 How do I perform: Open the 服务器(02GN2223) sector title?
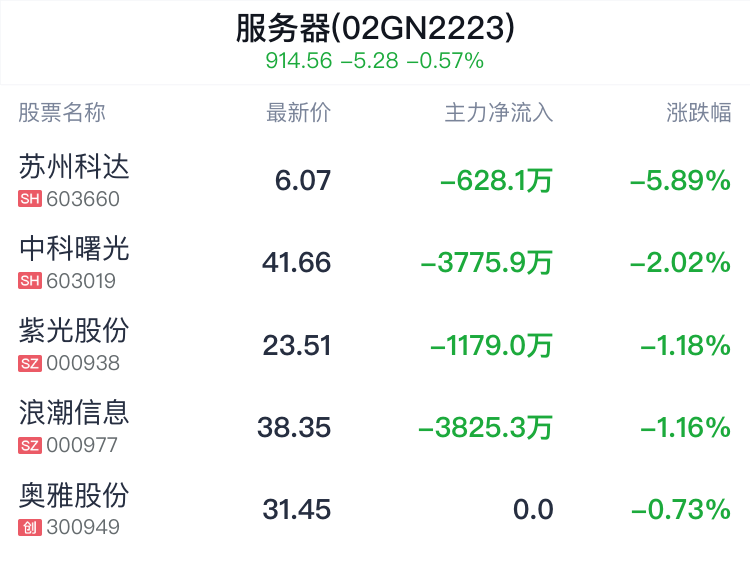(x=375, y=28)
